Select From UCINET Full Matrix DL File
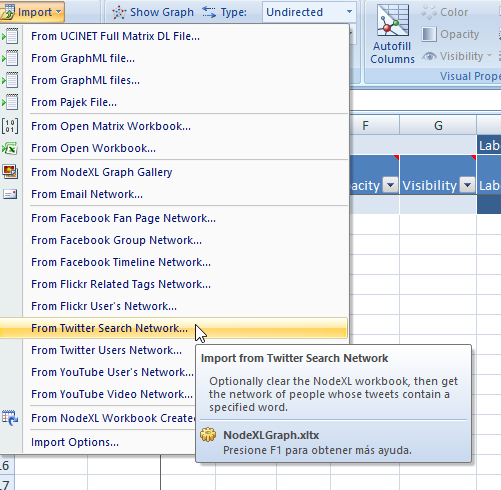 click(173, 36)
